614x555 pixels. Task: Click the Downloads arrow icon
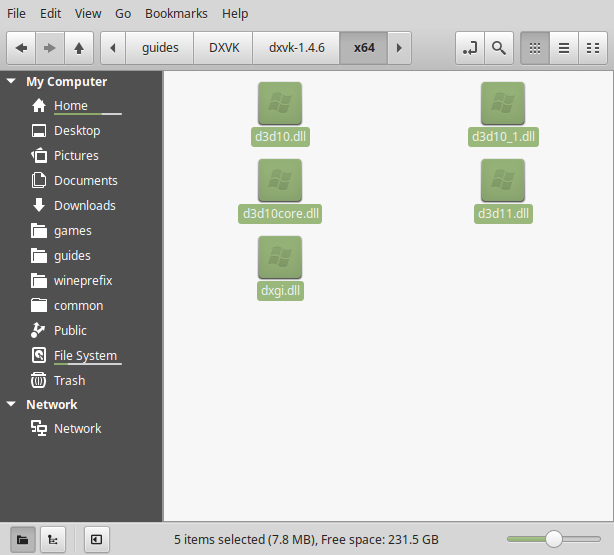click(x=39, y=205)
